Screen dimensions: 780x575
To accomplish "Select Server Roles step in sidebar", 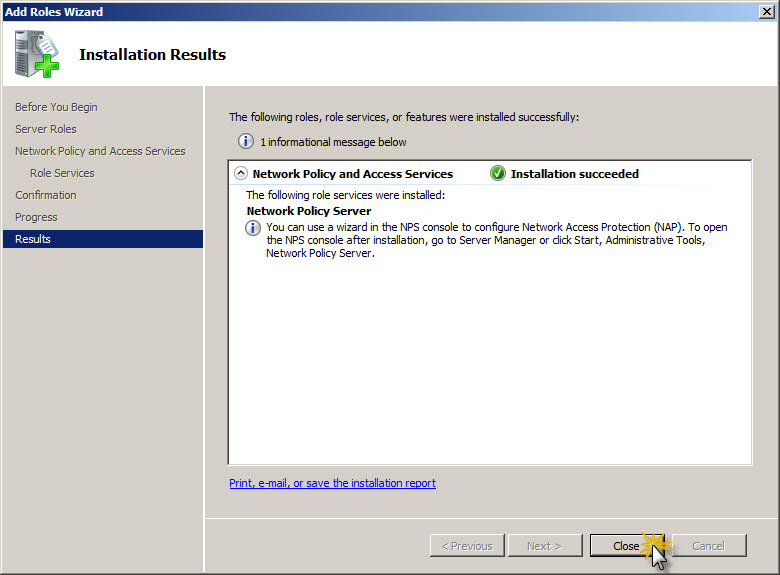I will pos(46,129).
